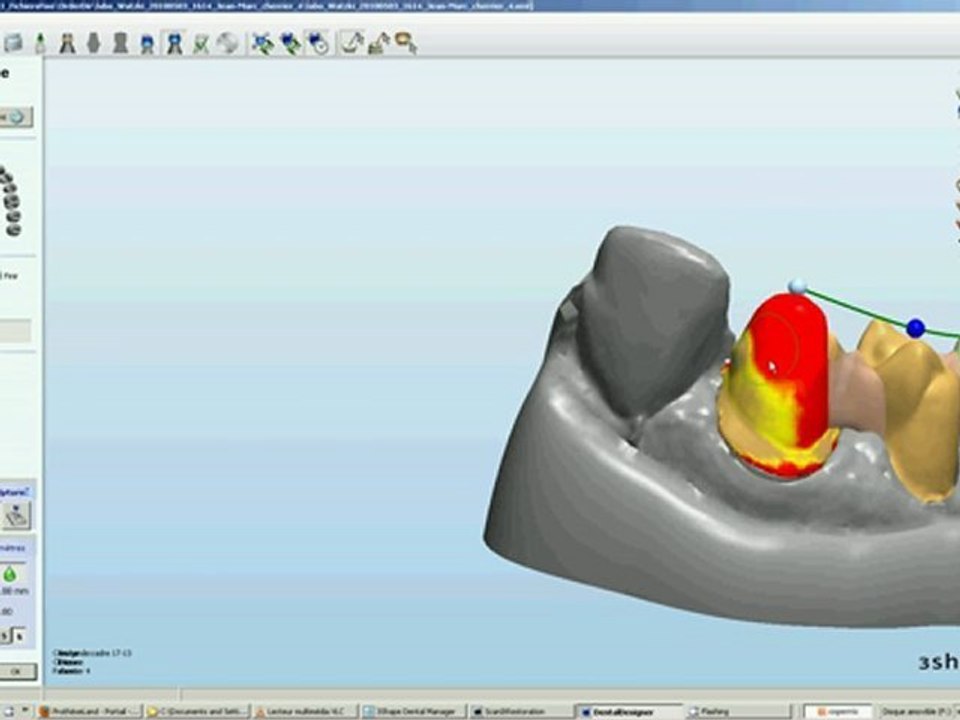Open the C:\Documents and Settings taskbar folder

[197, 711]
